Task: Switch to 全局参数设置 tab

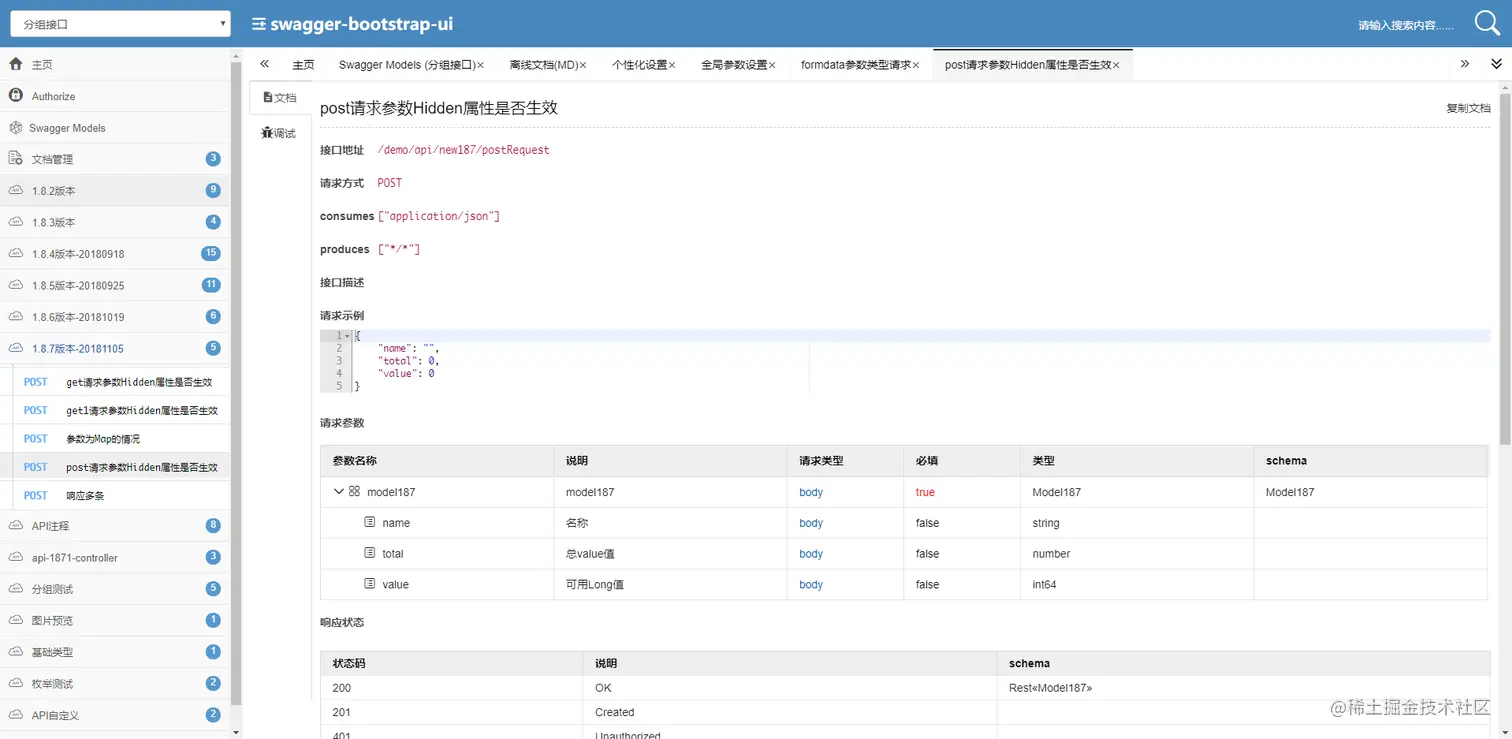Action: coord(734,65)
